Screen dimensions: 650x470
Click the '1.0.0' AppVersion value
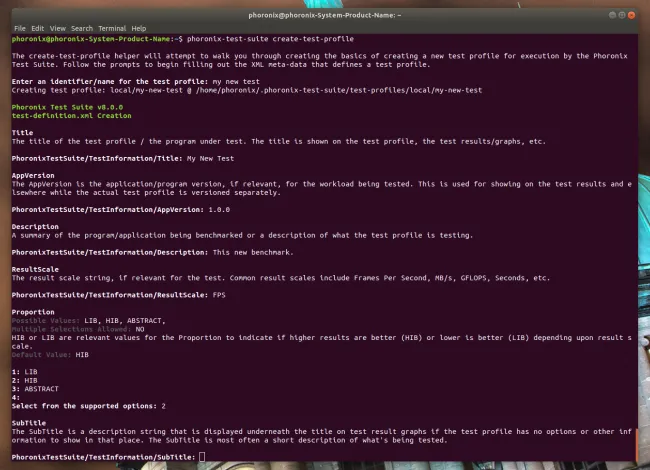coord(219,210)
